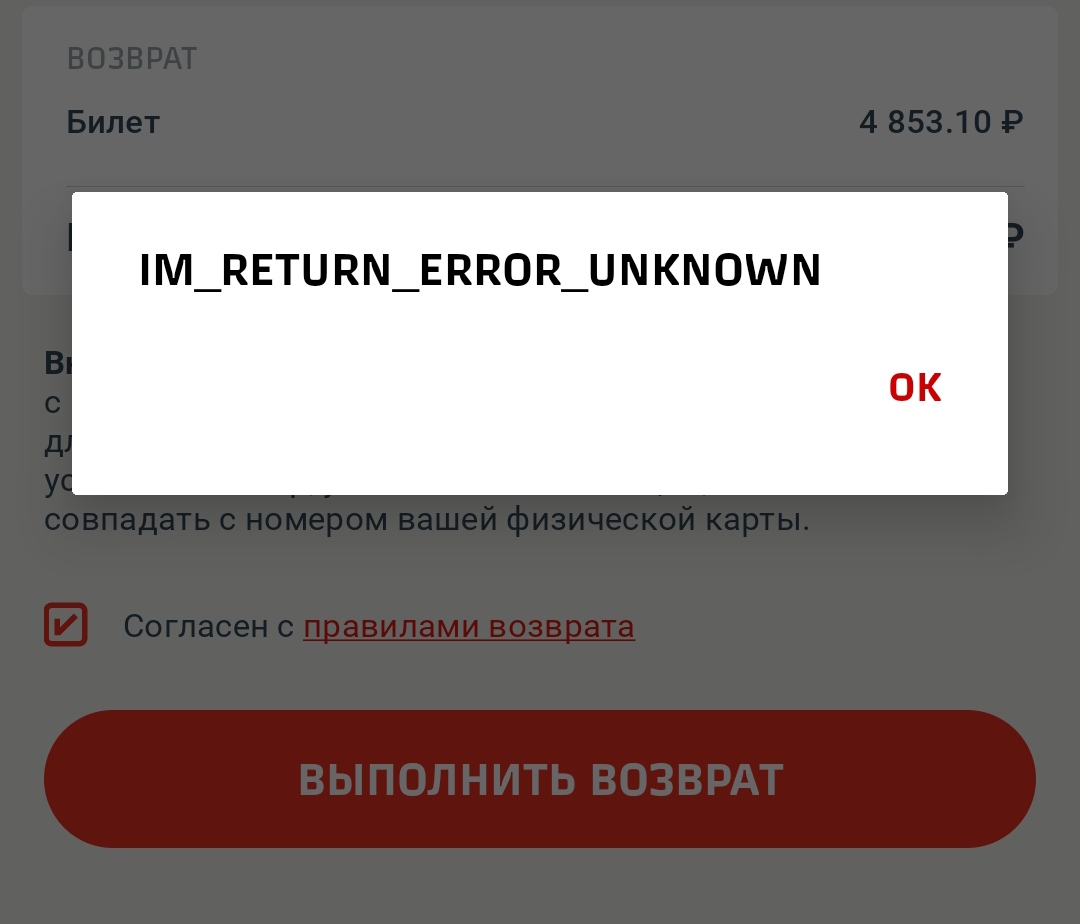Viewport: 1080px width, 924px height.
Task: Click the ВОЗВРАТ section header
Action: click(x=132, y=59)
